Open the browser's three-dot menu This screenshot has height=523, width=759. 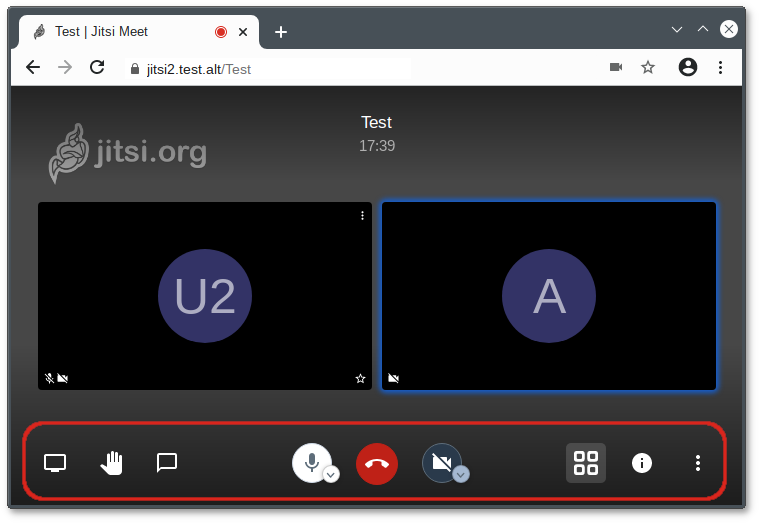[720, 67]
